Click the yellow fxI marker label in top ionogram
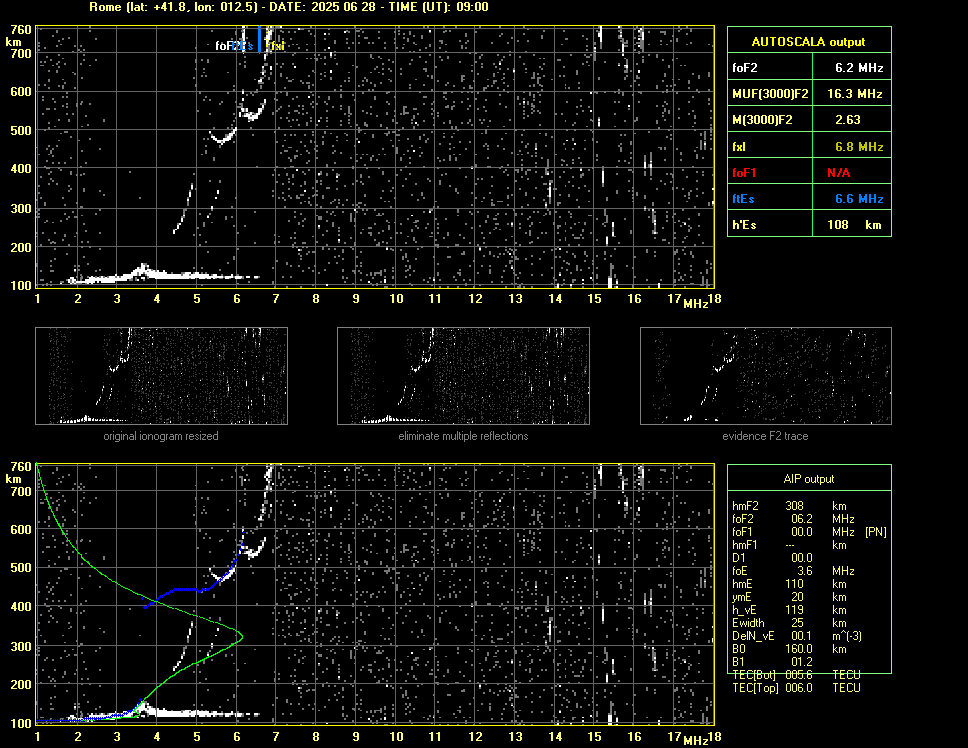968x748 pixels. [x=278, y=46]
